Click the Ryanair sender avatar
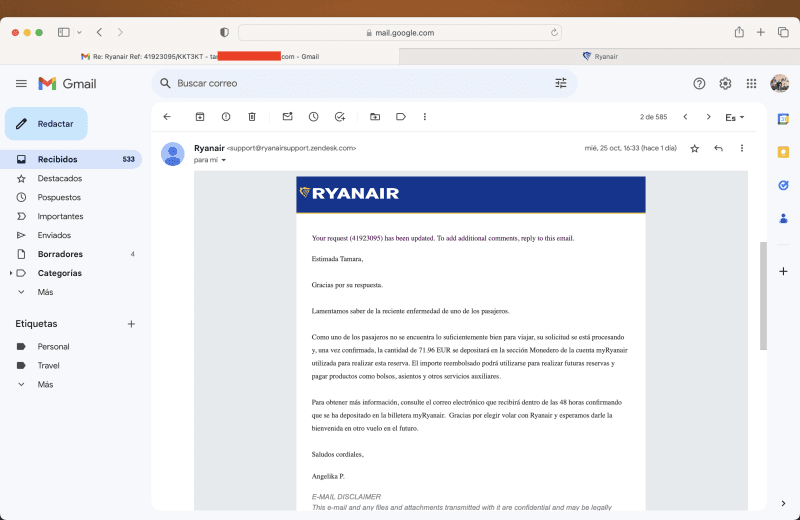Screen dimensions: 800x520 pyautogui.click(x=173, y=154)
